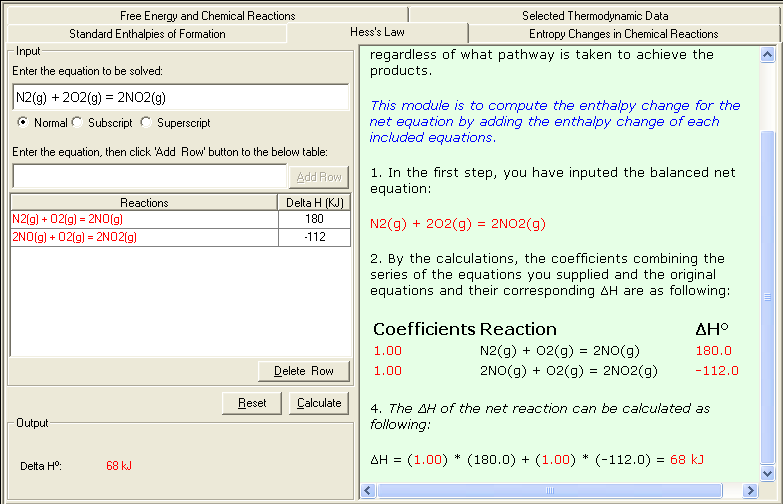Screen dimensions: 783x504
Task: Click the Reset button
Action: pyautogui.click(x=252, y=403)
